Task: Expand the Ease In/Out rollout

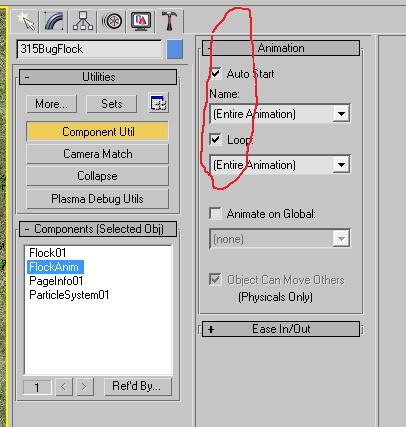Action: point(281,329)
